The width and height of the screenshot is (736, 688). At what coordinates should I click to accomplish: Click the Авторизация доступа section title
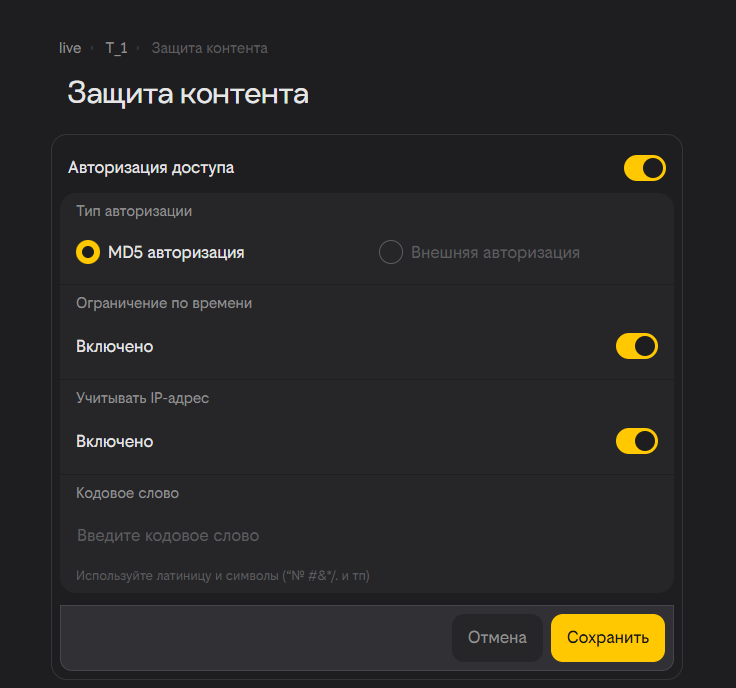(x=151, y=168)
